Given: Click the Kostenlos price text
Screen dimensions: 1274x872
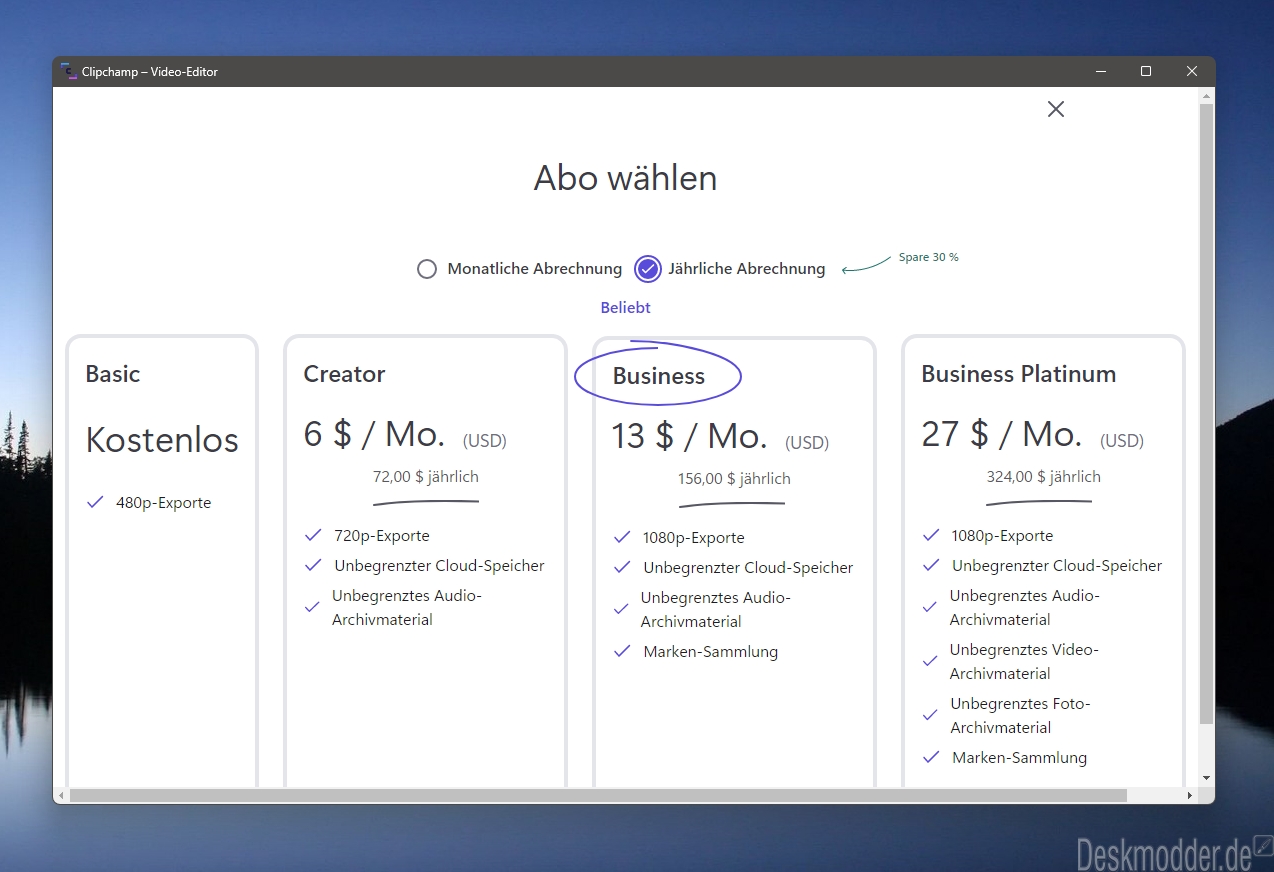Looking at the screenshot, I should (x=162, y=440).
